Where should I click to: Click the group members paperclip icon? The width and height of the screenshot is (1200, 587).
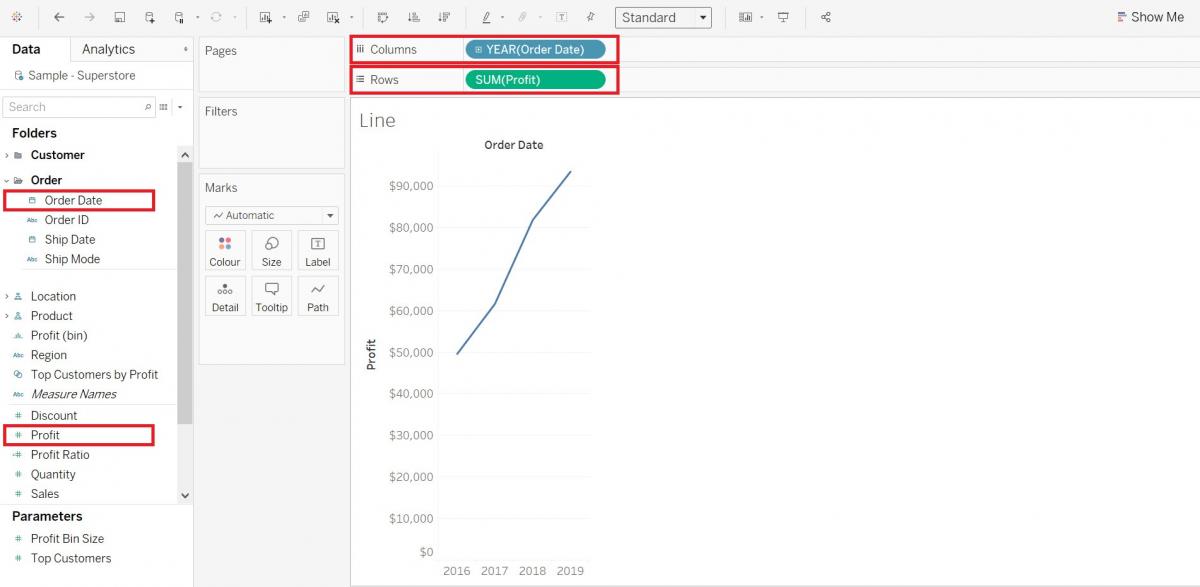coord(522,17)
